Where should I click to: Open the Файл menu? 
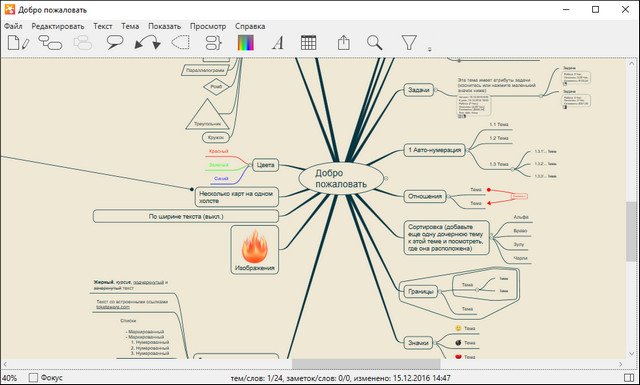click(x=13, y=26)
